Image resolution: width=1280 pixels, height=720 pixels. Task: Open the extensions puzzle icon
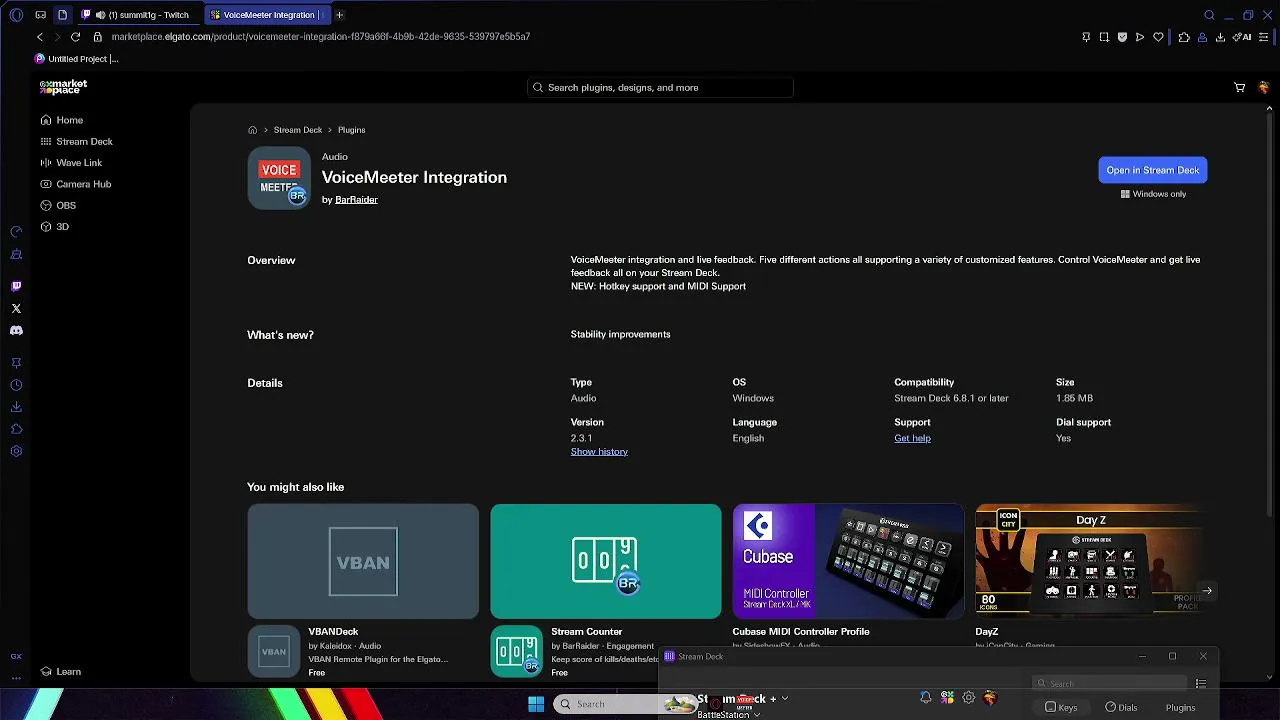[x=1184, y=37]
